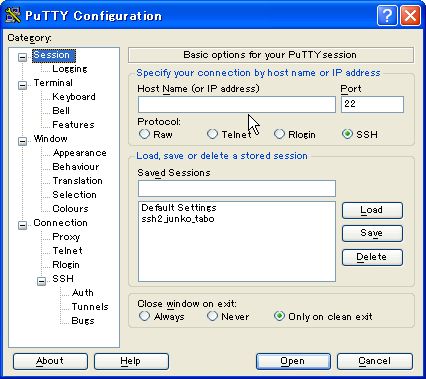426x379 pixels.
Task: Collapse the Window tree node
Action: 22,141
